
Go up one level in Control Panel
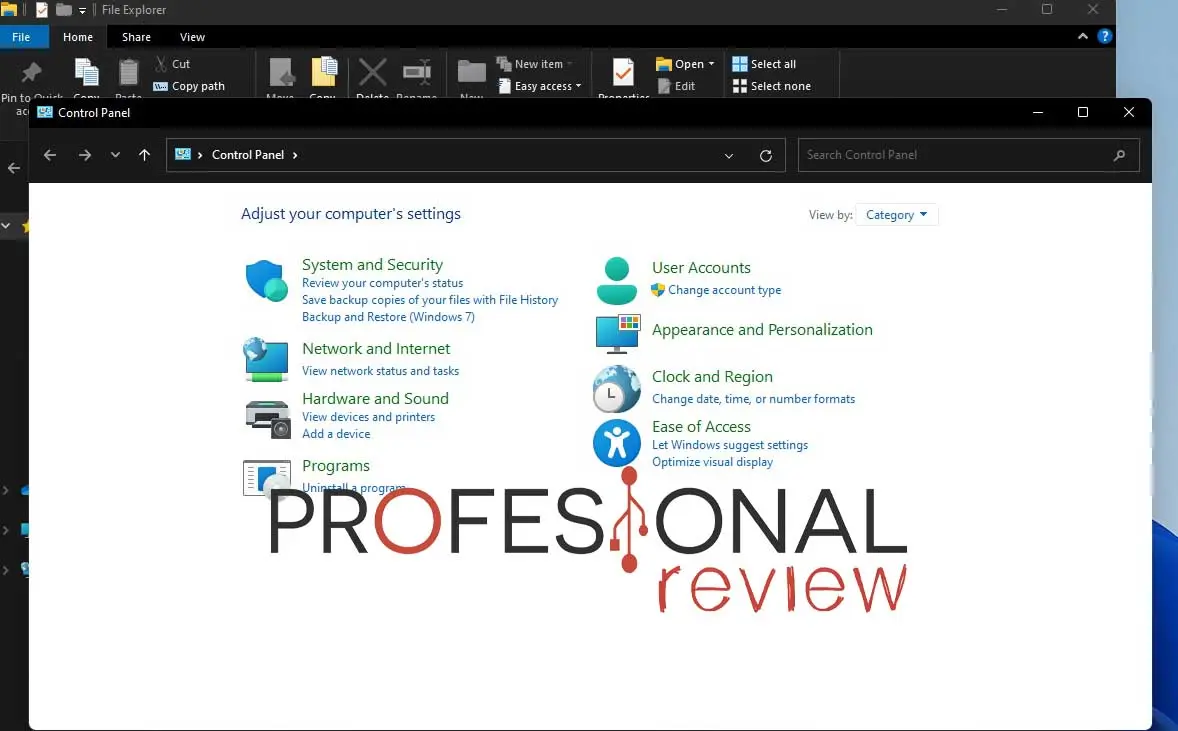(144, 155)
